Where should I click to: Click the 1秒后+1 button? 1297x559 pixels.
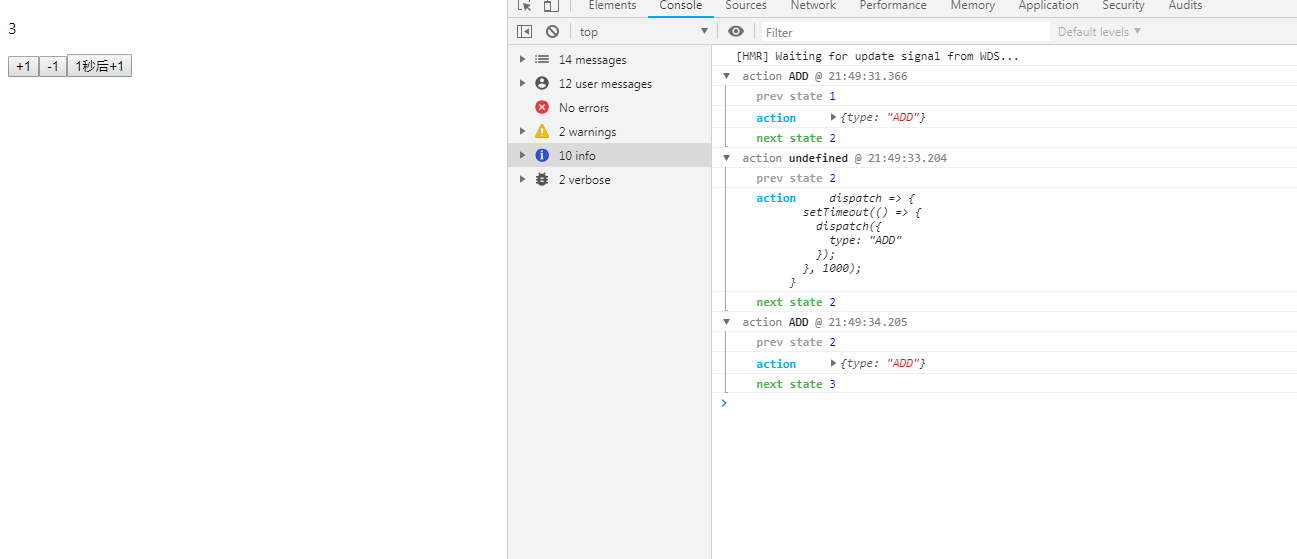click(x=99, y=66)
